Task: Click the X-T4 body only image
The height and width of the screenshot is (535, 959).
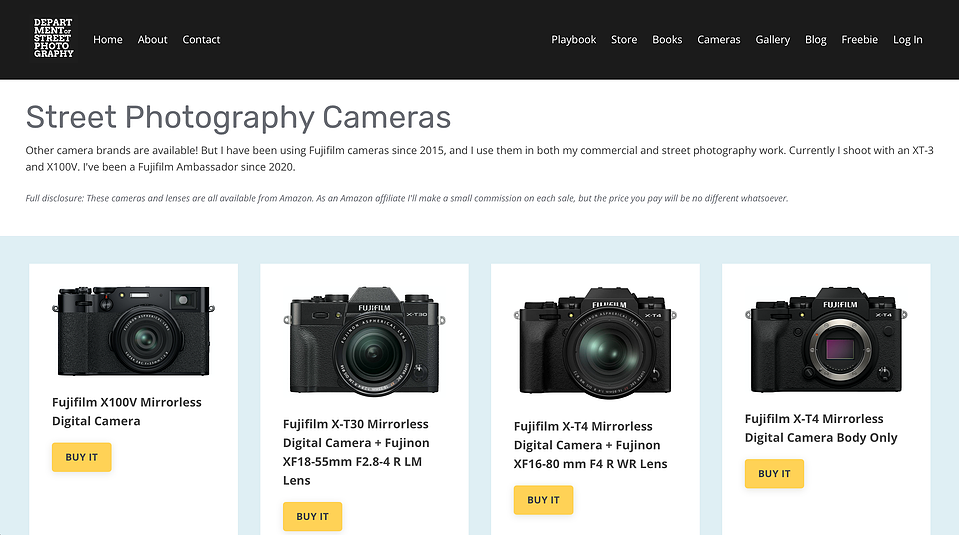Action: 826,339
